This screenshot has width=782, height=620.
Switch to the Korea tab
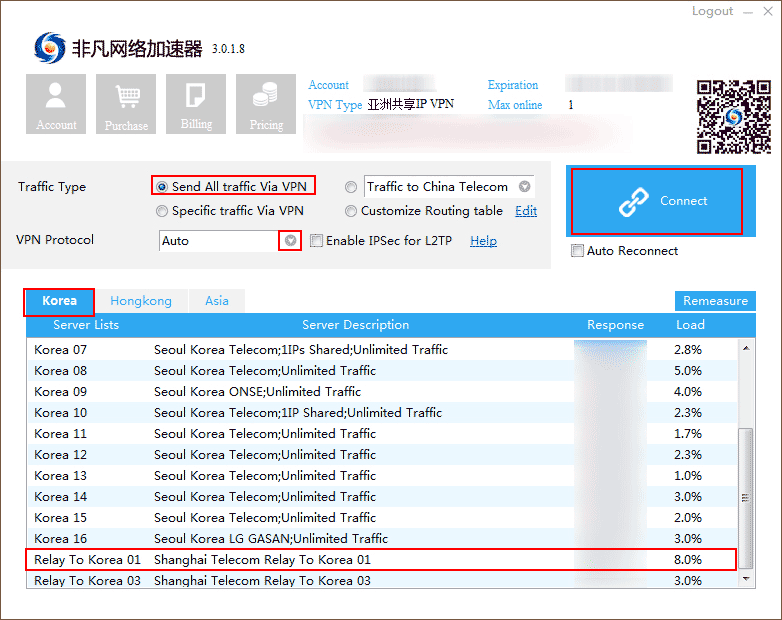[x=59, y=301]
